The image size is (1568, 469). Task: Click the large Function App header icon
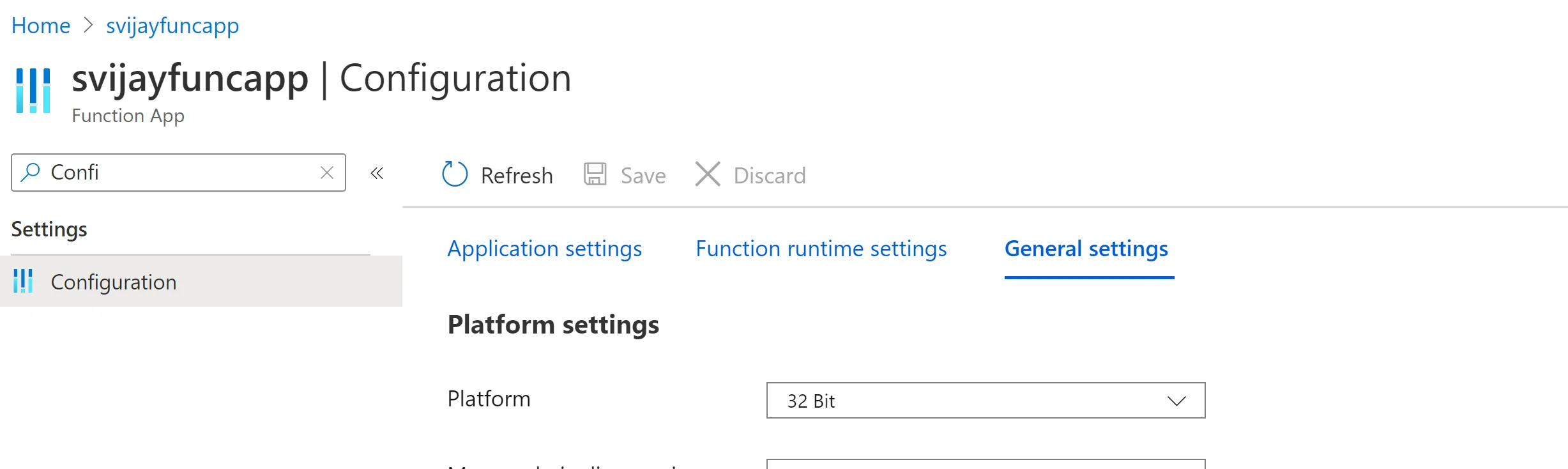point(33,91)
